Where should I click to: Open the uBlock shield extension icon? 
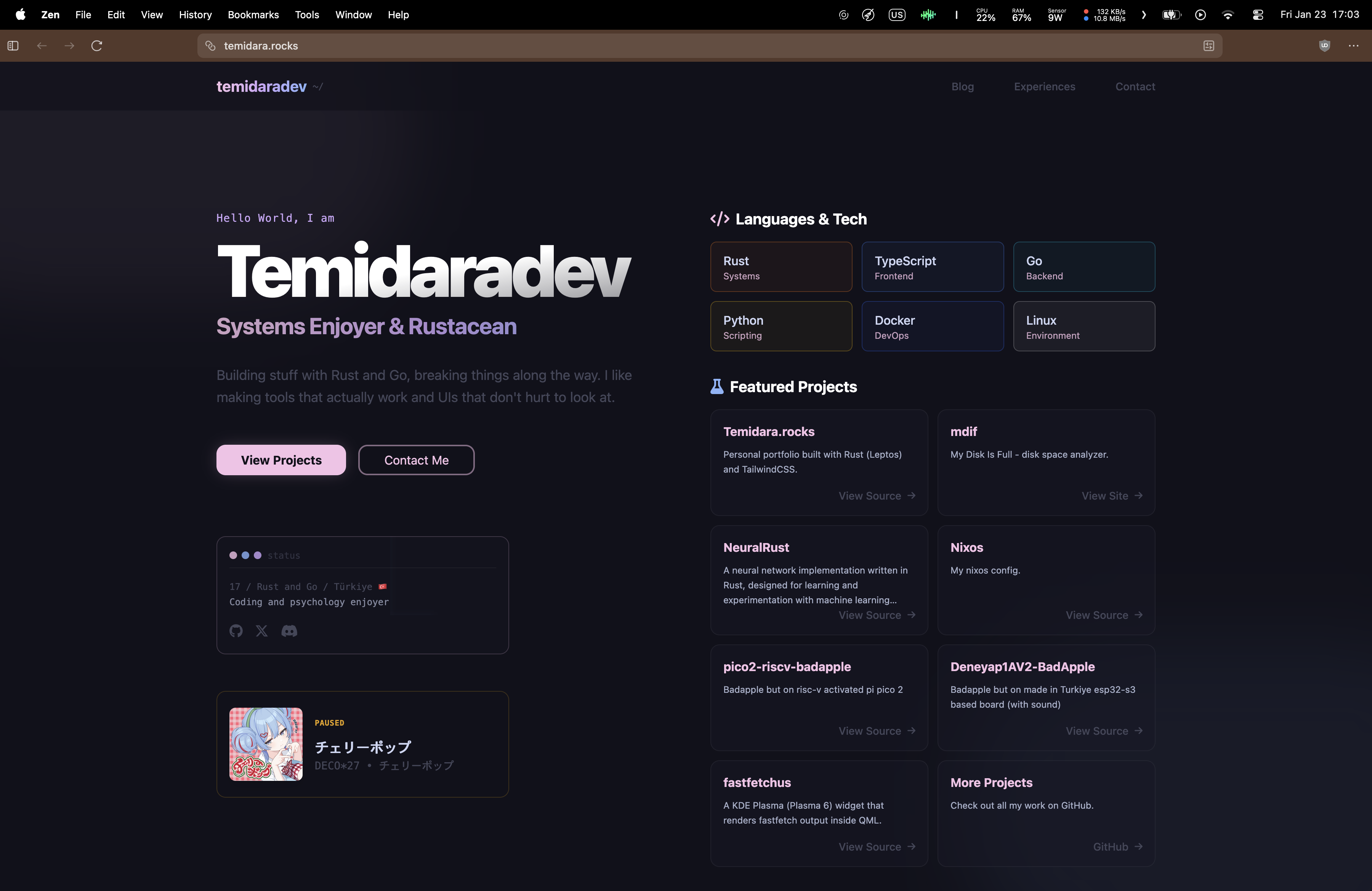pos(1324,45)
